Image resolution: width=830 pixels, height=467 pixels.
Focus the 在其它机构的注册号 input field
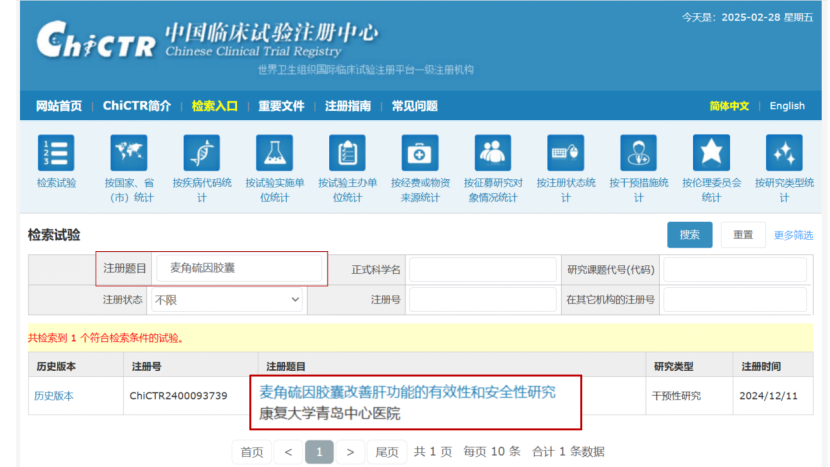coord(735,300)
